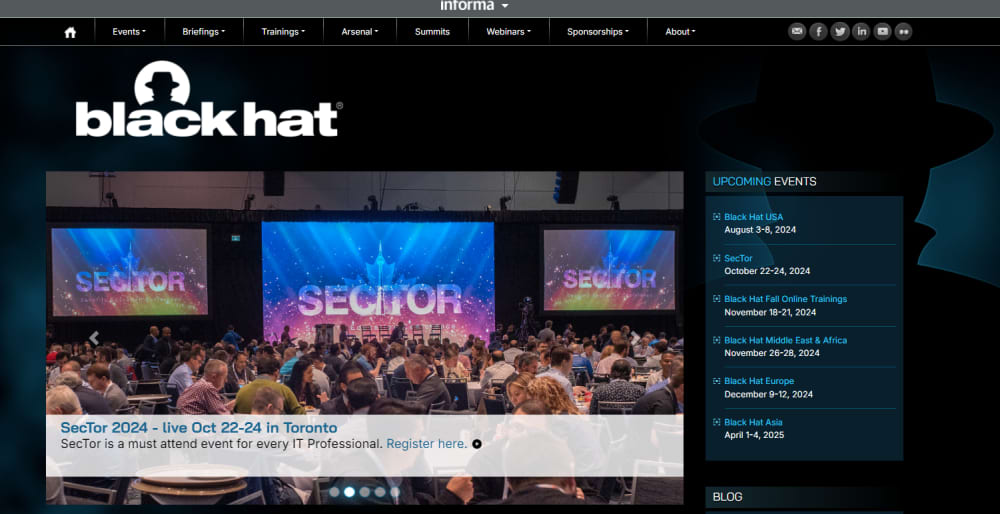This screenshot has width=1000, height=514.
Task: Open the Briefings dropdown menu
Action: click(x=203, y=31)
